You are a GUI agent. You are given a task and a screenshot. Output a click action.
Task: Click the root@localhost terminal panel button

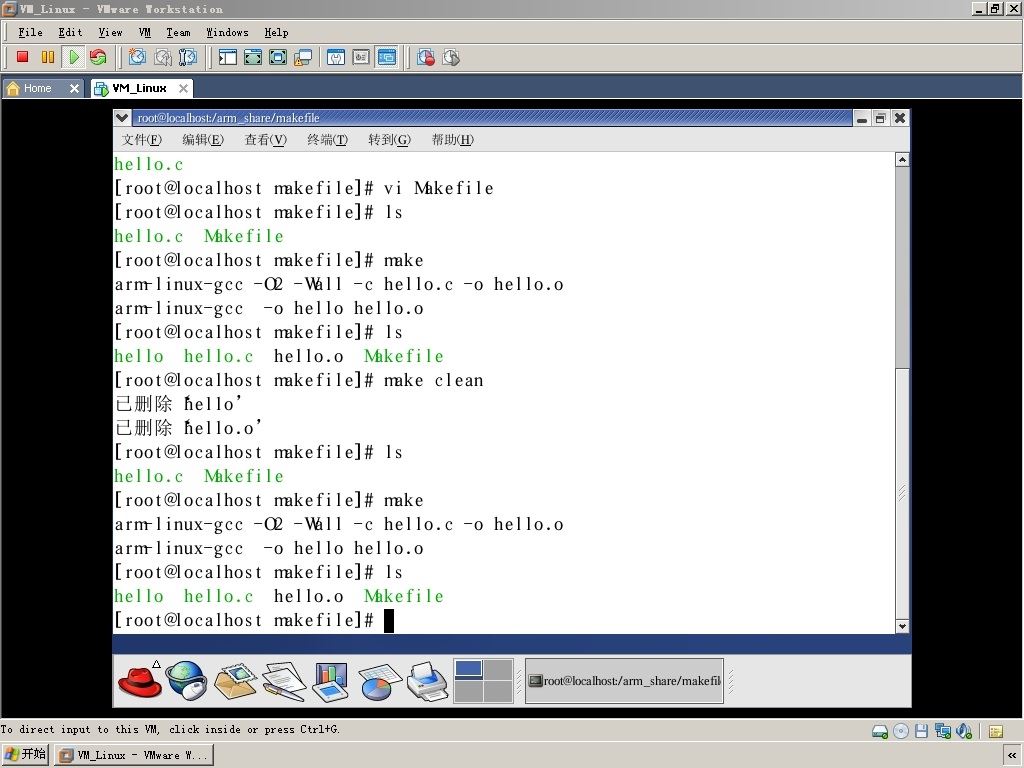point(624,681)
